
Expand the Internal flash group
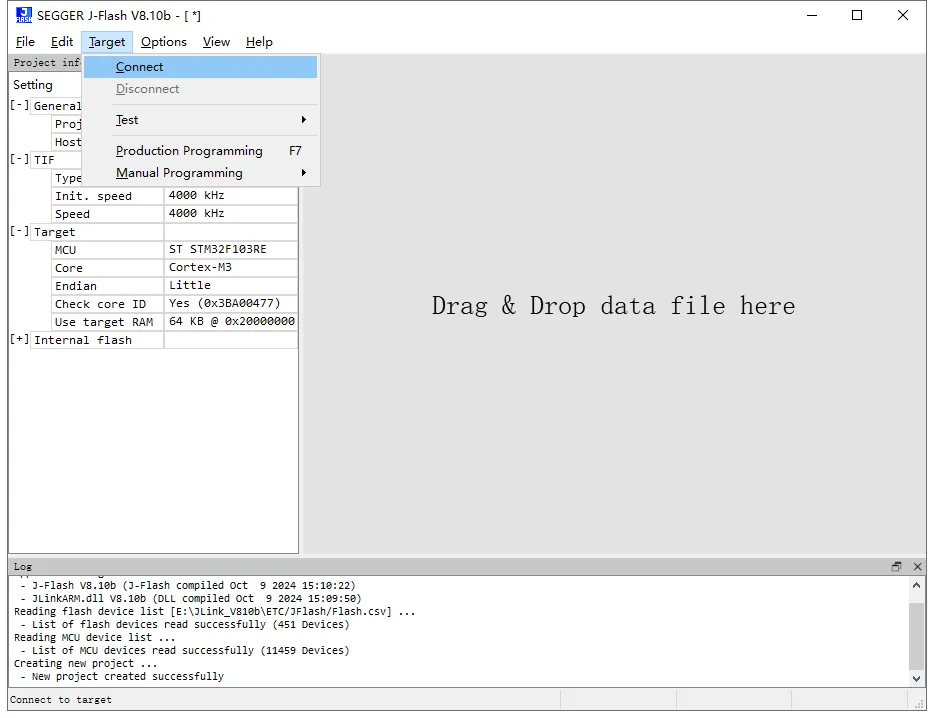point(19,339)
